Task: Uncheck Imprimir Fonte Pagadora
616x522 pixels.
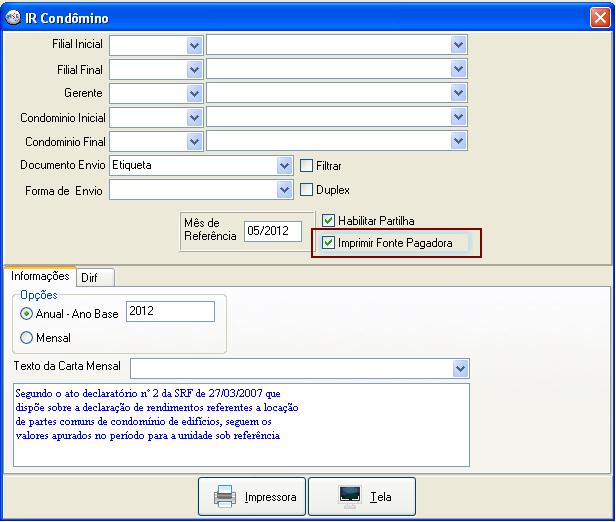Action: (x=328, y=242)
